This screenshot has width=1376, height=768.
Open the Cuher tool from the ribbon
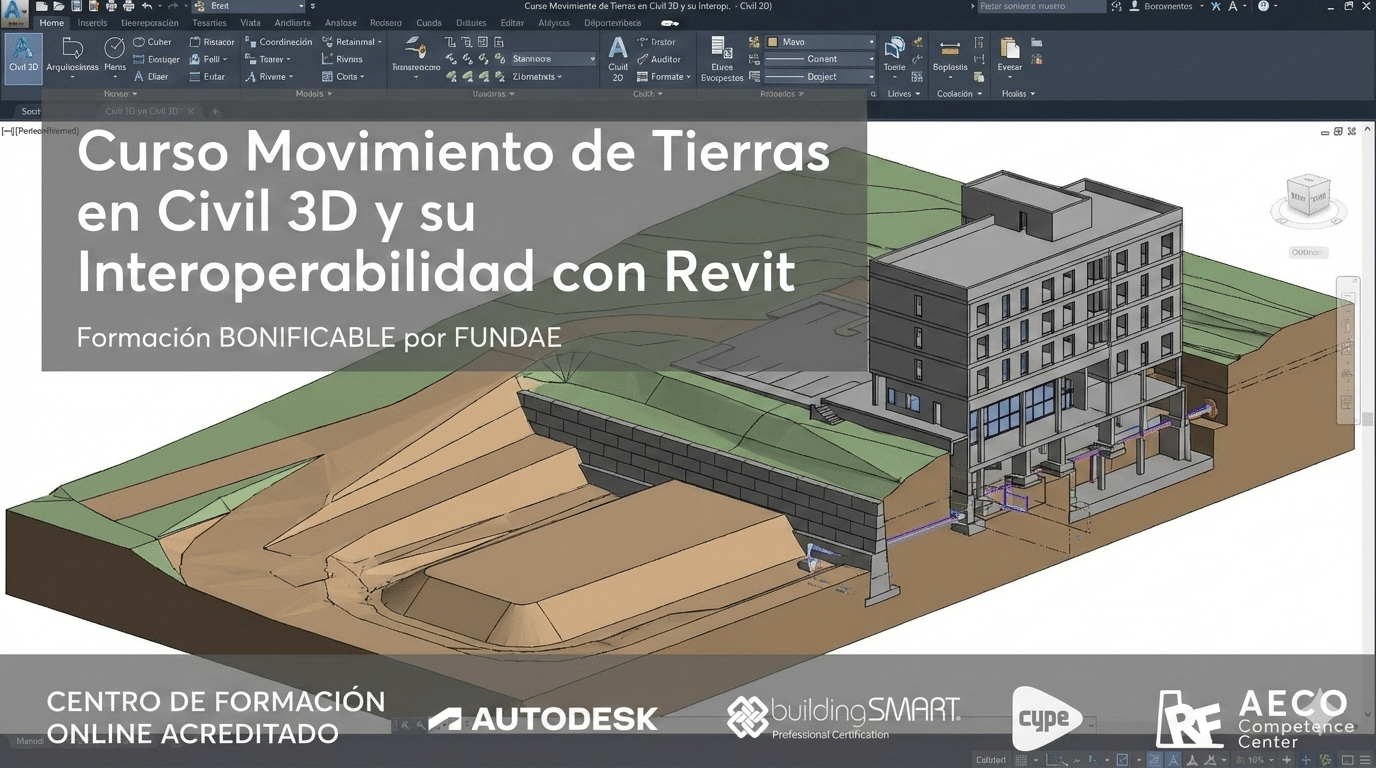point(153,42)
